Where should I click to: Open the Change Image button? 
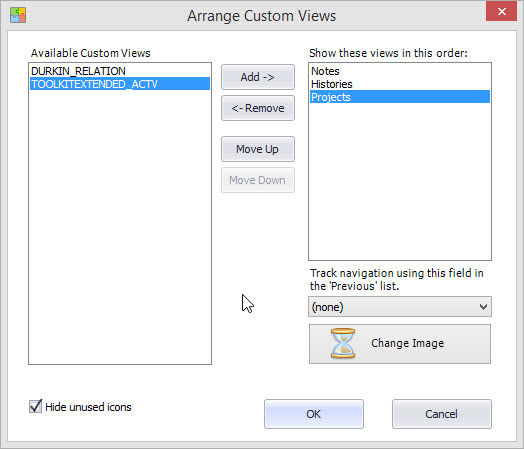400,344
